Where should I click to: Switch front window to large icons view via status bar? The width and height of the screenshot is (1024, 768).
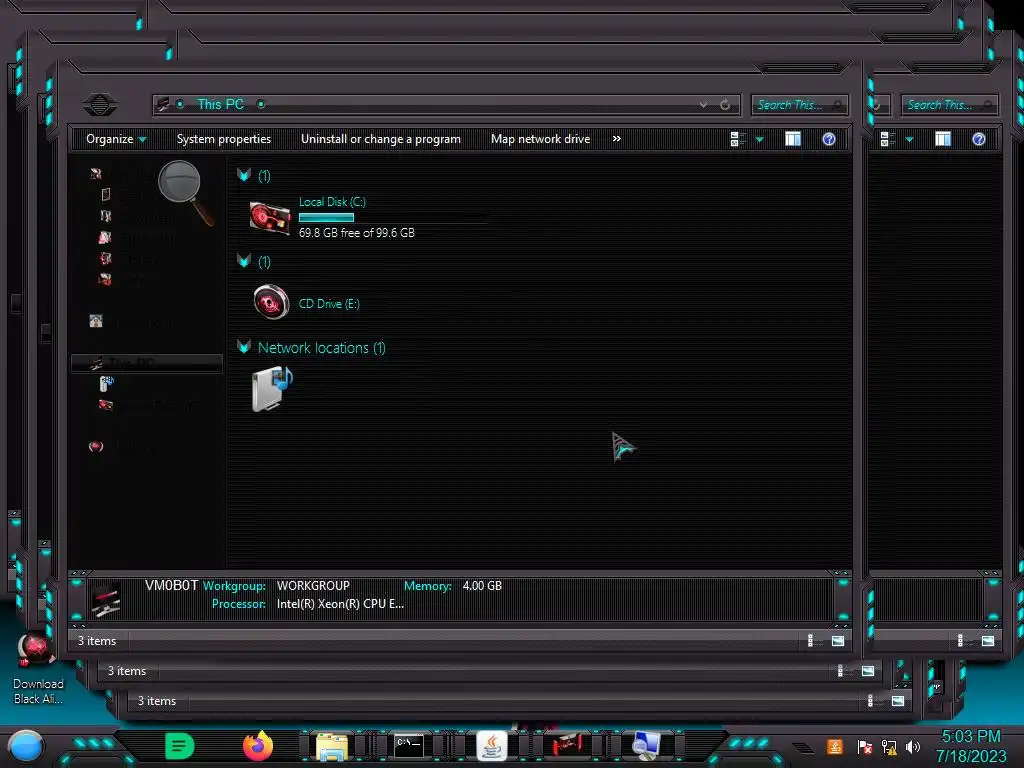(x=838, y=641)
